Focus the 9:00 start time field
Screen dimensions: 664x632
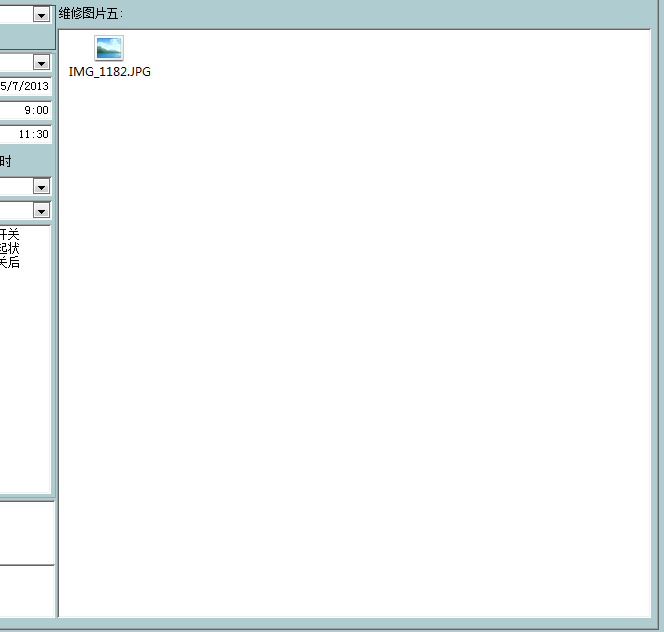tap(26, 110)
